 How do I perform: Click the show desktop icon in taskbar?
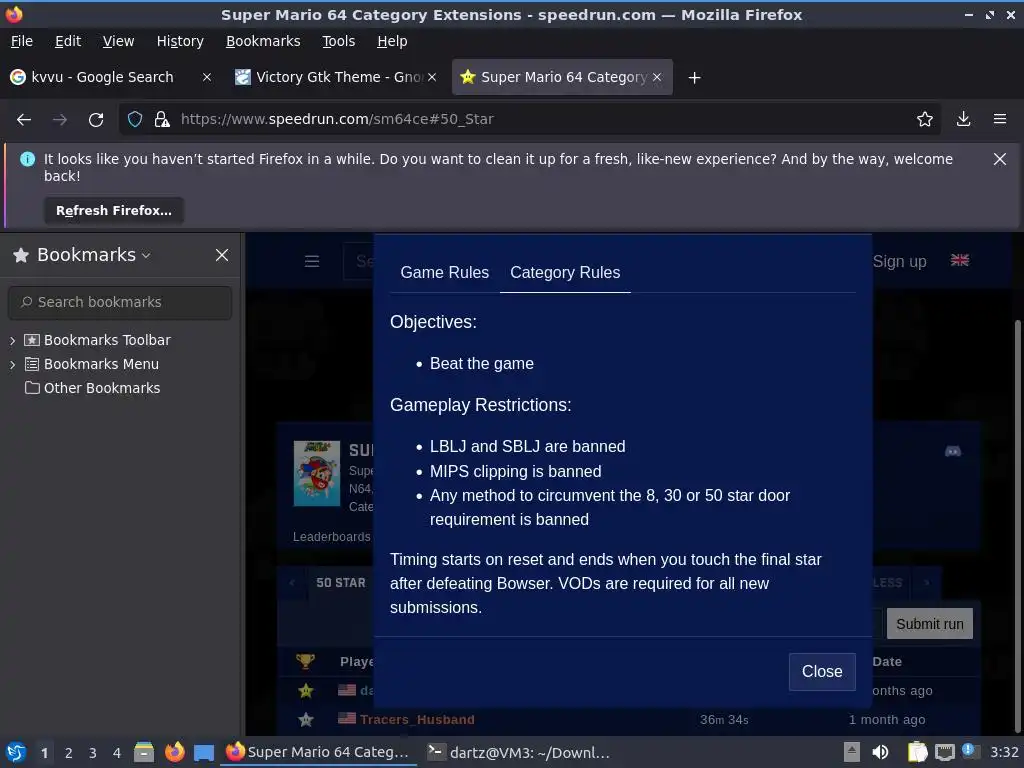204,752
